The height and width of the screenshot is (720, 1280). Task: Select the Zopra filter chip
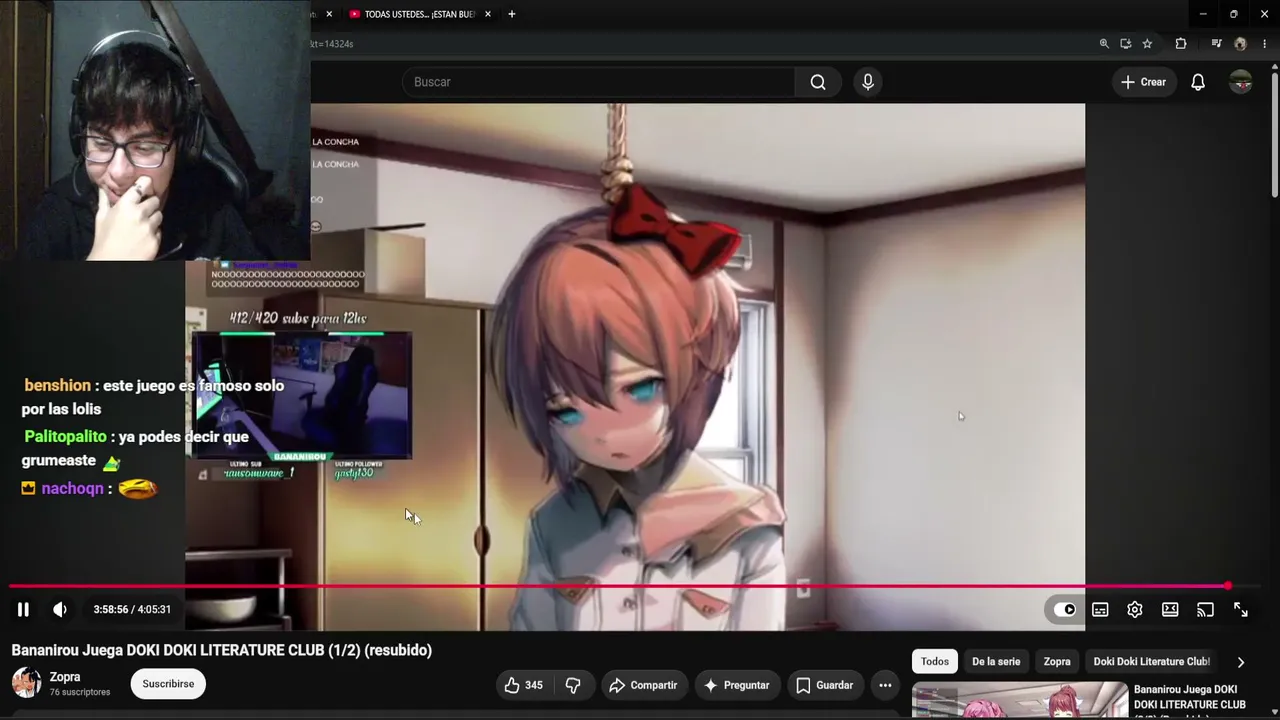point(1057,661)
